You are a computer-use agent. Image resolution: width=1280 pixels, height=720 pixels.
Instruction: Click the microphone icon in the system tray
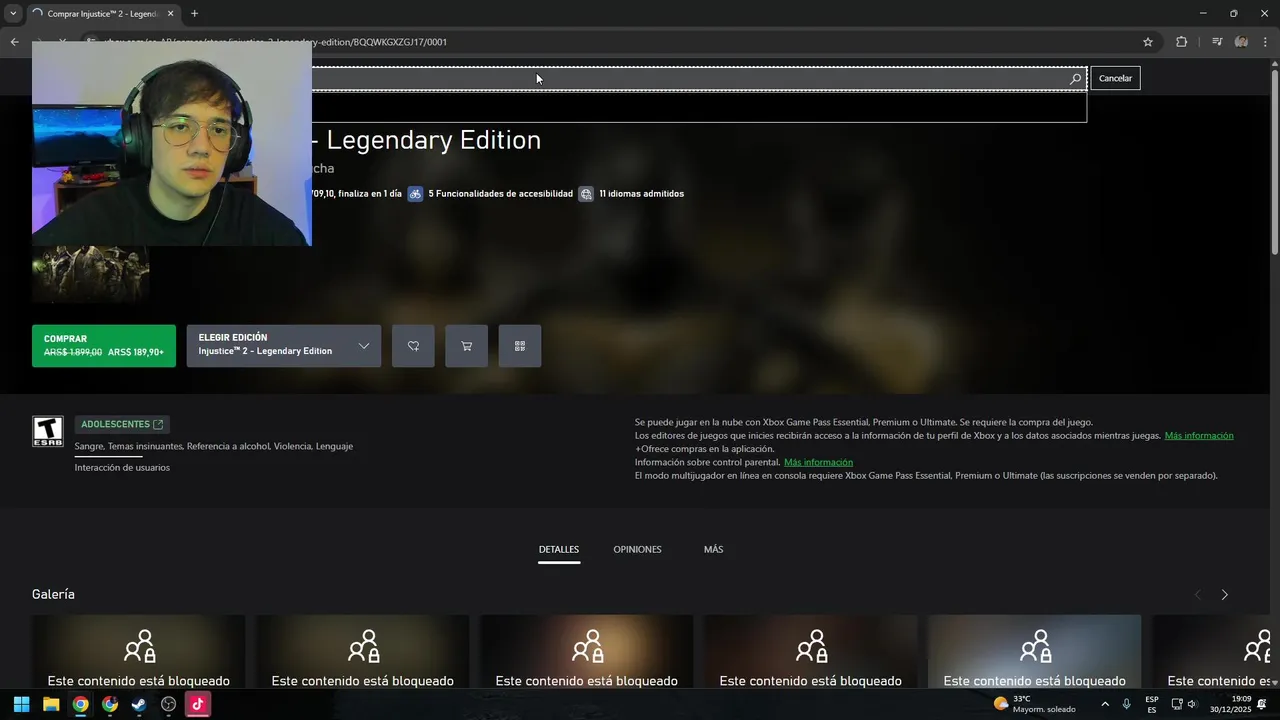[1127, 704]
